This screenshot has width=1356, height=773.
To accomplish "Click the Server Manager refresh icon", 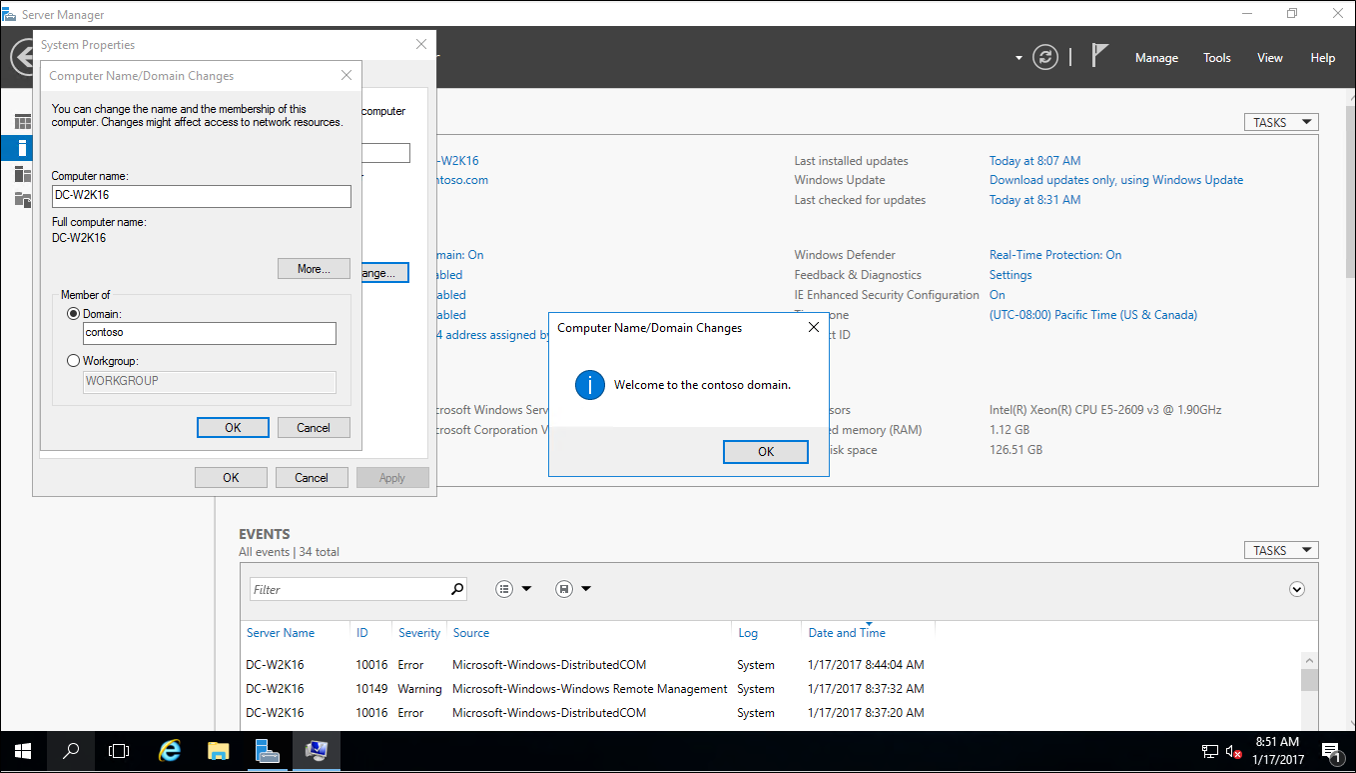I will 1045,57.
